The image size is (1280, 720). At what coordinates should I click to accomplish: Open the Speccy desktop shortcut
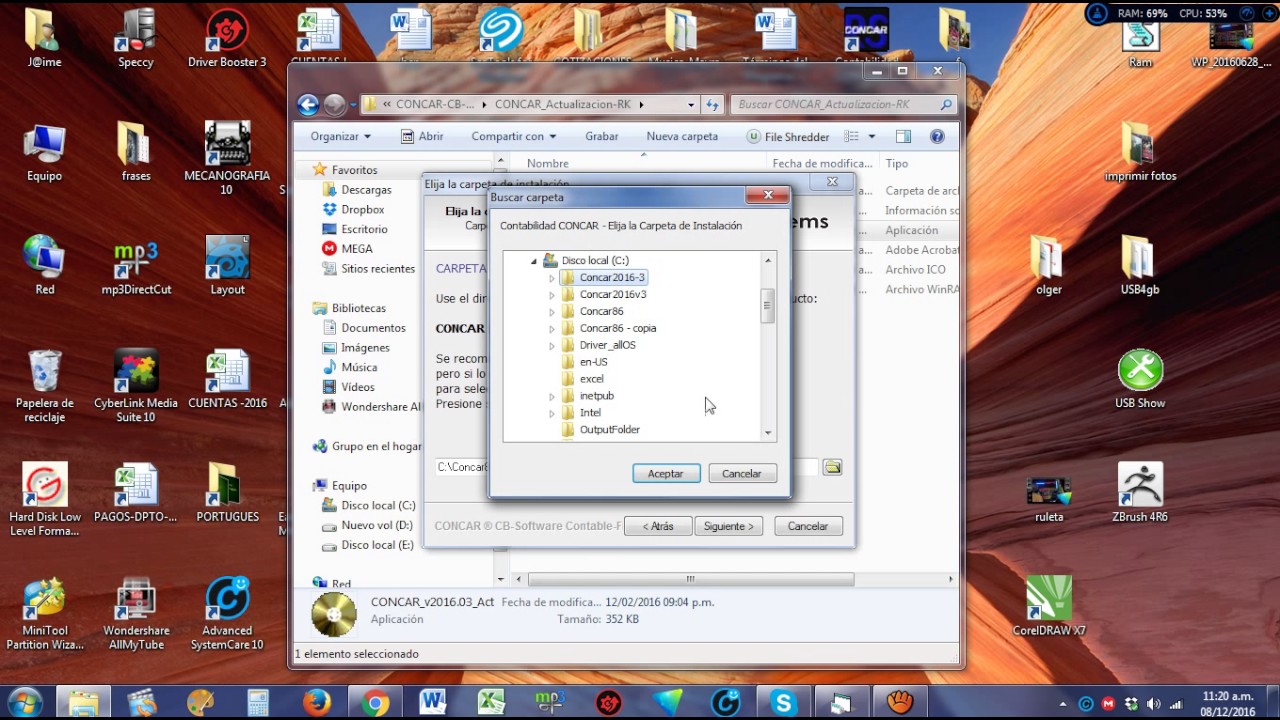click(x=135, y=38)
